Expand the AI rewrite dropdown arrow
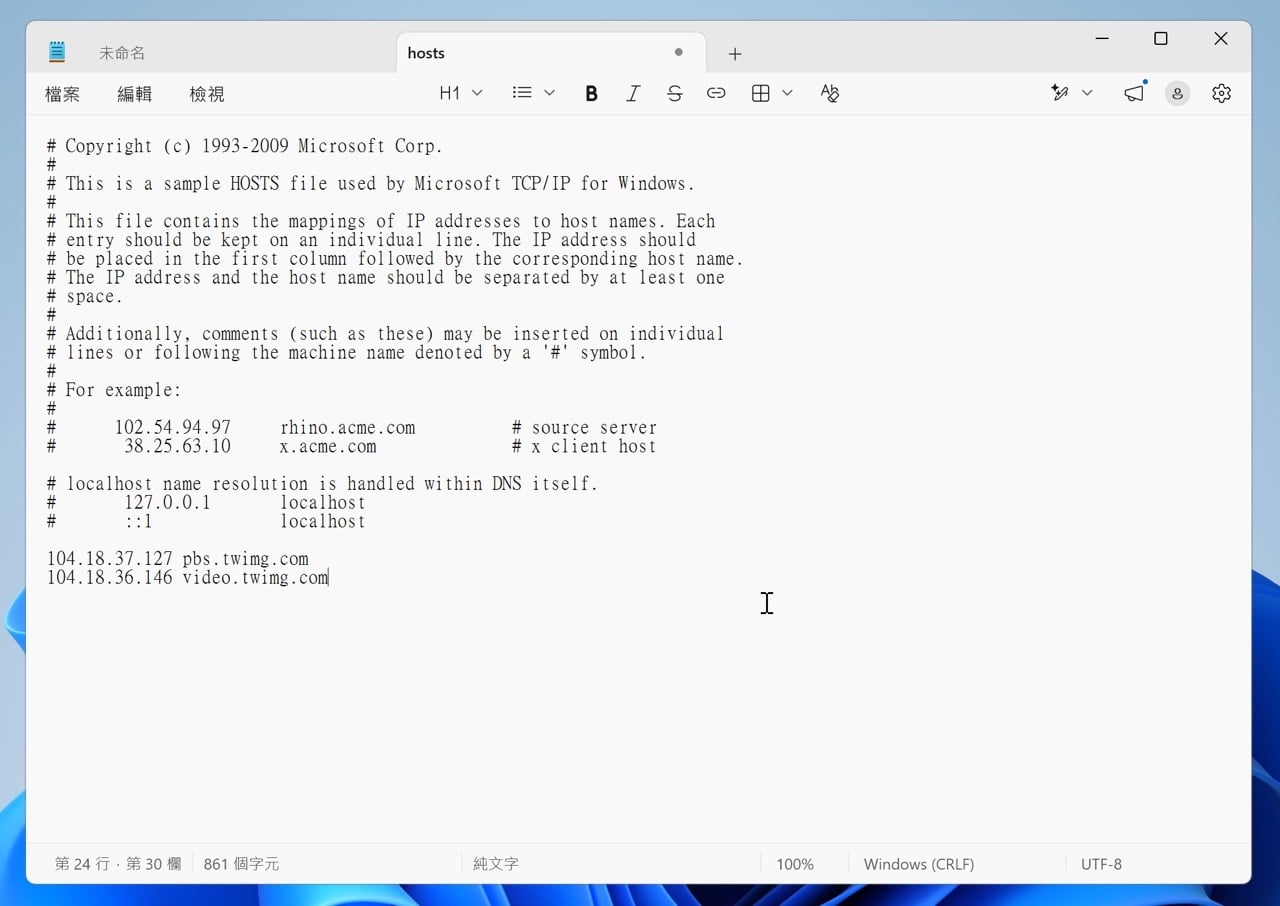The image size is (1280, 906). [1087, 93]
